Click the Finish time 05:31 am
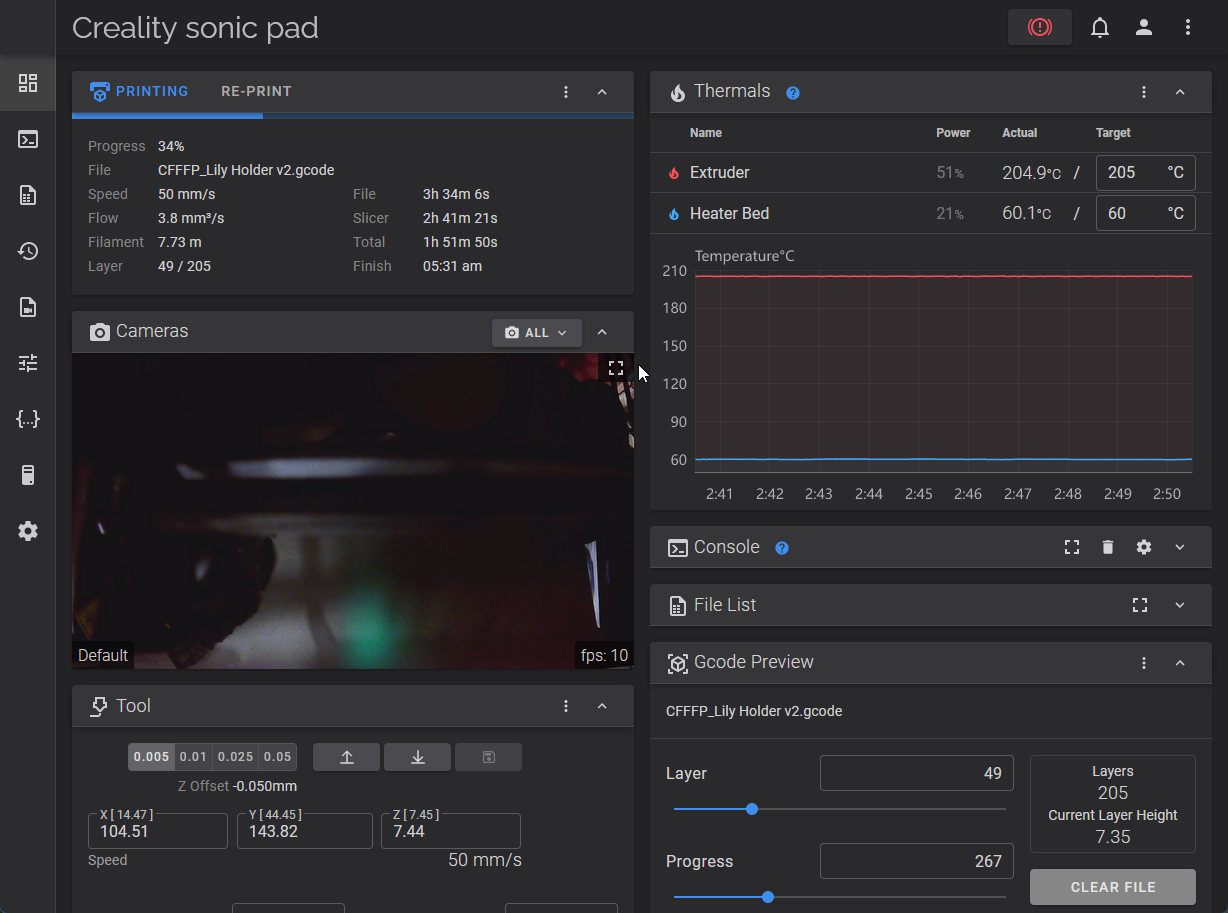This screenshot has height=913, width=1228. (x=453, y=266)
